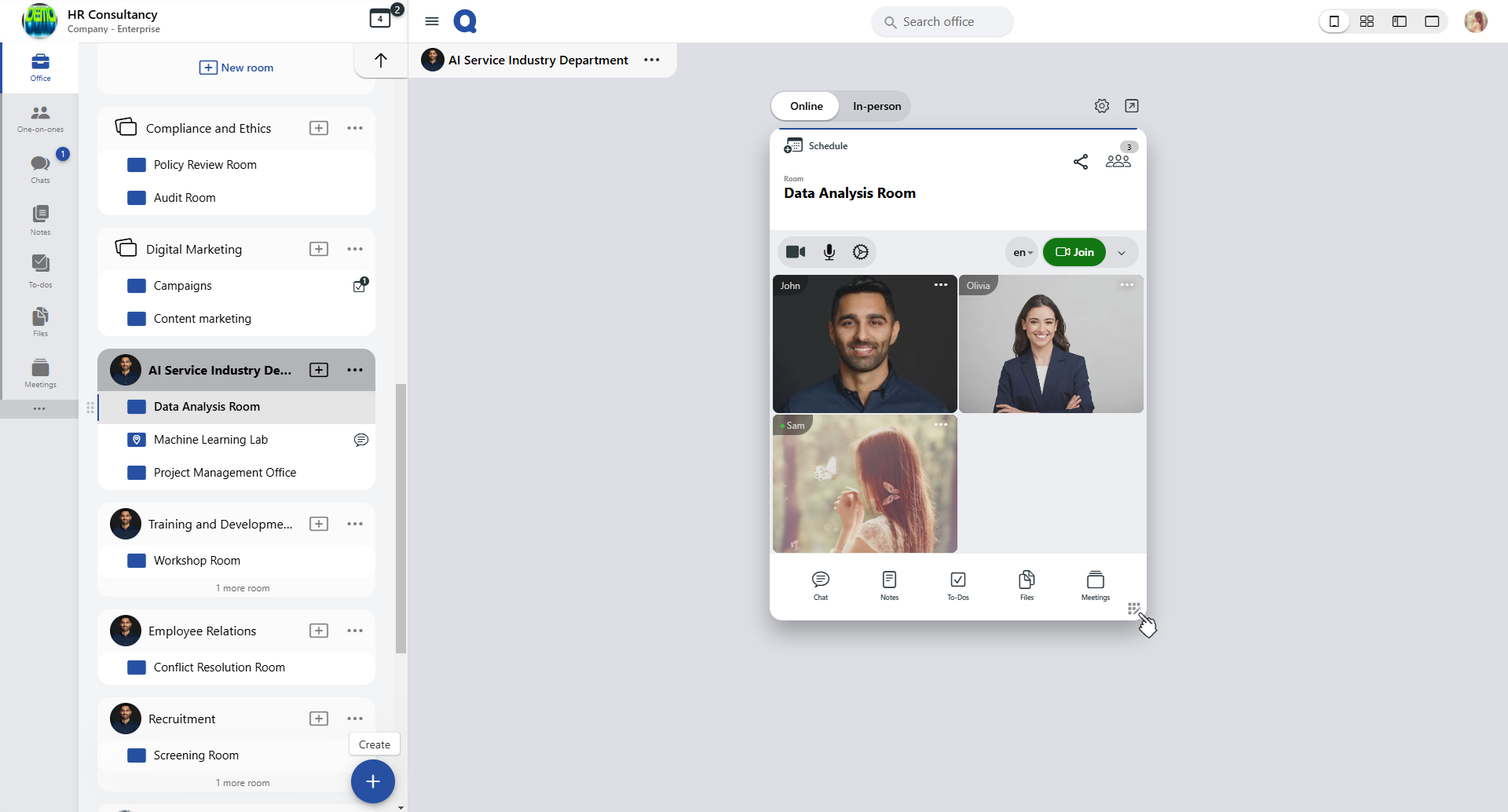Switch to In-person mode
1508x812 pixels.
[x=877, y=106]
